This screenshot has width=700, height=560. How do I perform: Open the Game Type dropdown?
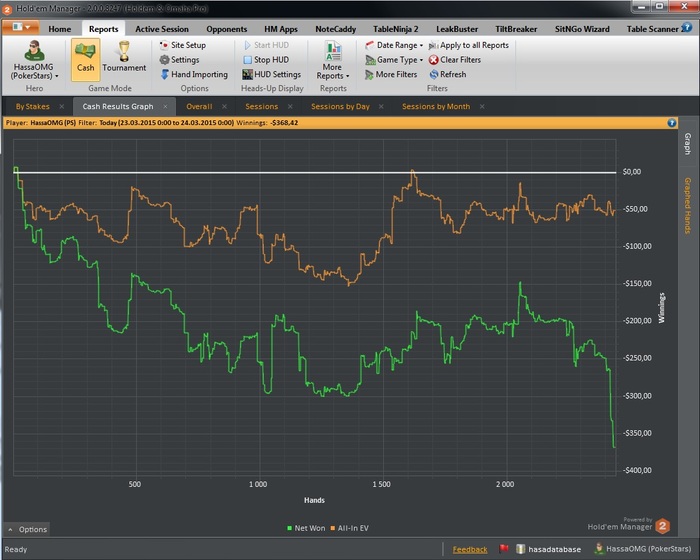394,60
